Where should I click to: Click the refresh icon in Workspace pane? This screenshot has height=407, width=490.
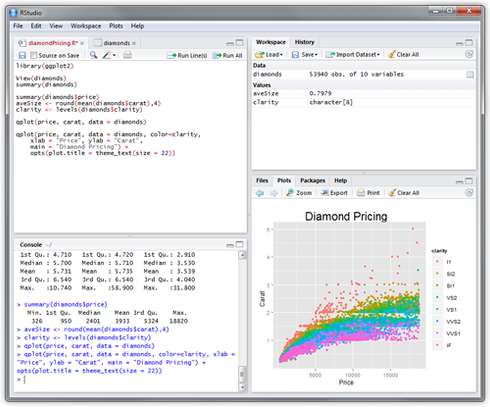(469, 54)
